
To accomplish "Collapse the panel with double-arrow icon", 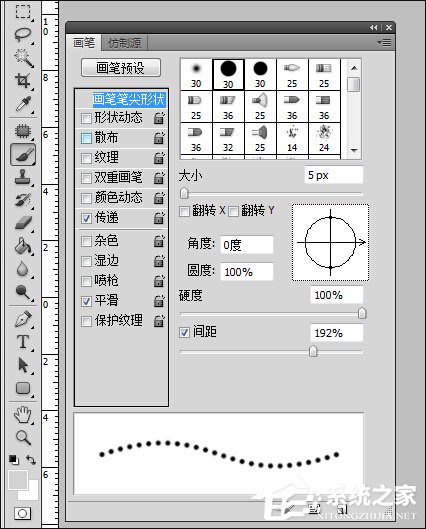I will coord(373,28).
